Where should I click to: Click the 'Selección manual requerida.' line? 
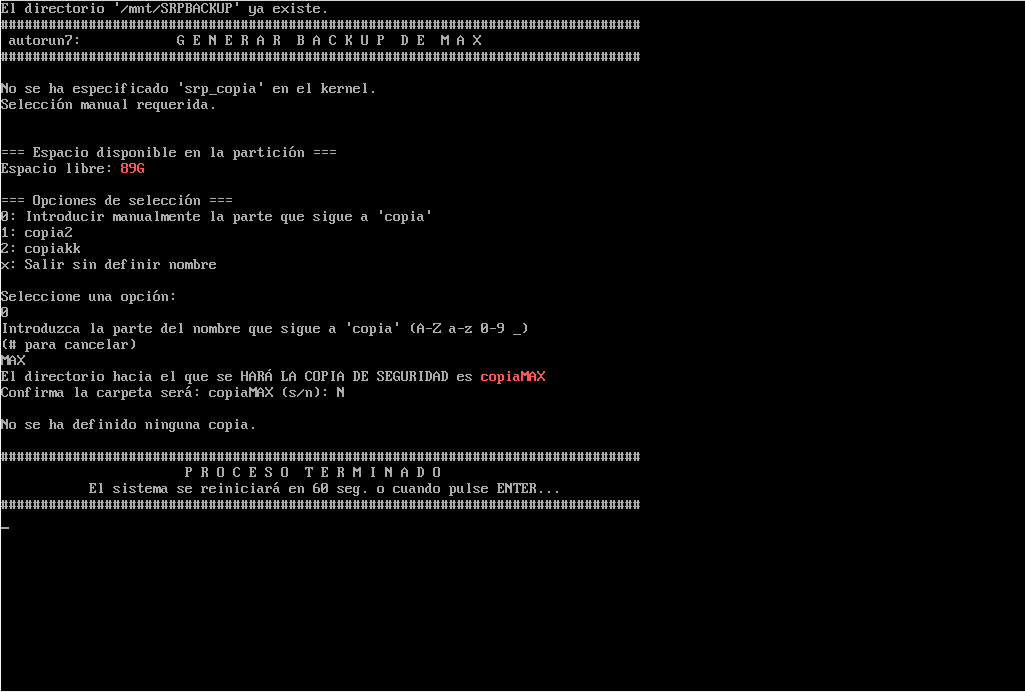(108, 105)
